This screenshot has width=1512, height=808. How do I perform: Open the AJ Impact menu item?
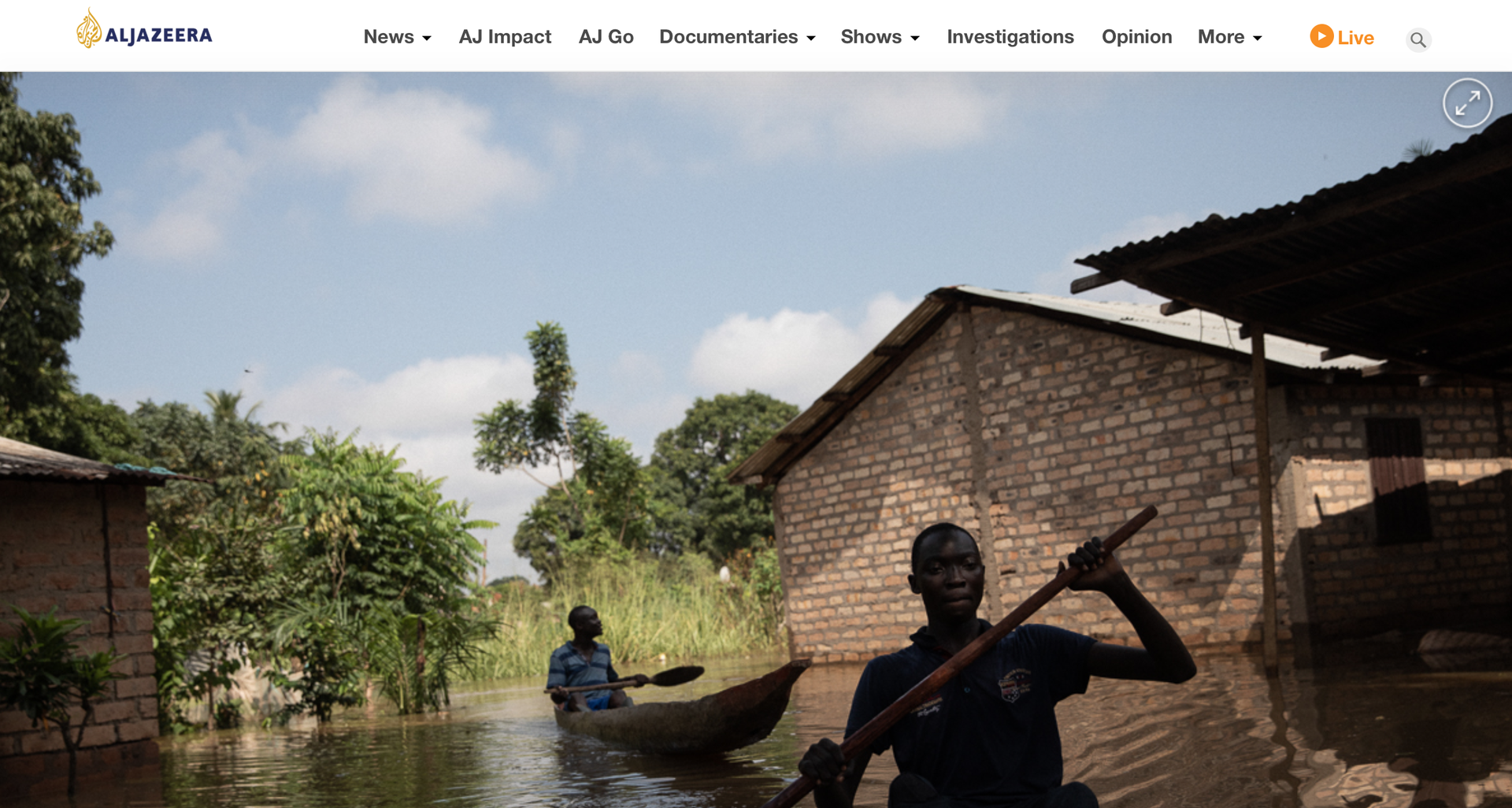[x=505, y=37]
